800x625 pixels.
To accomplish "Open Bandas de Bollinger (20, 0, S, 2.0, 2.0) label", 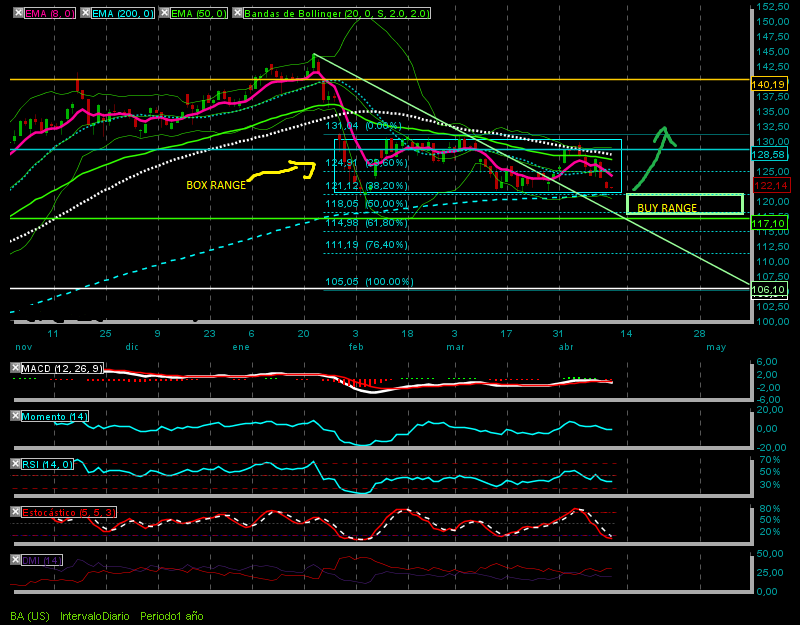I will (x=337, y=13).
